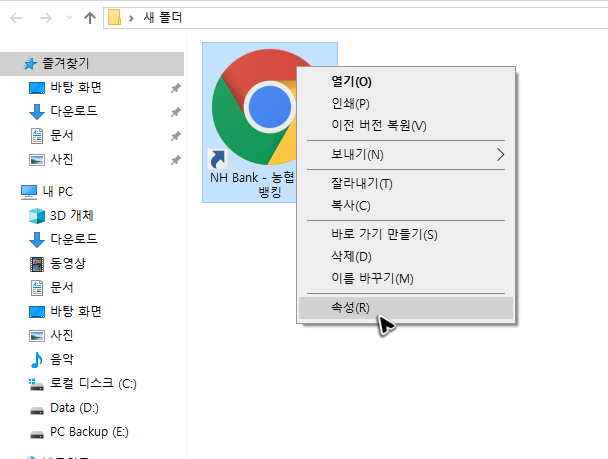Expand 보내기(N) submenu arrow

(501, 155)
